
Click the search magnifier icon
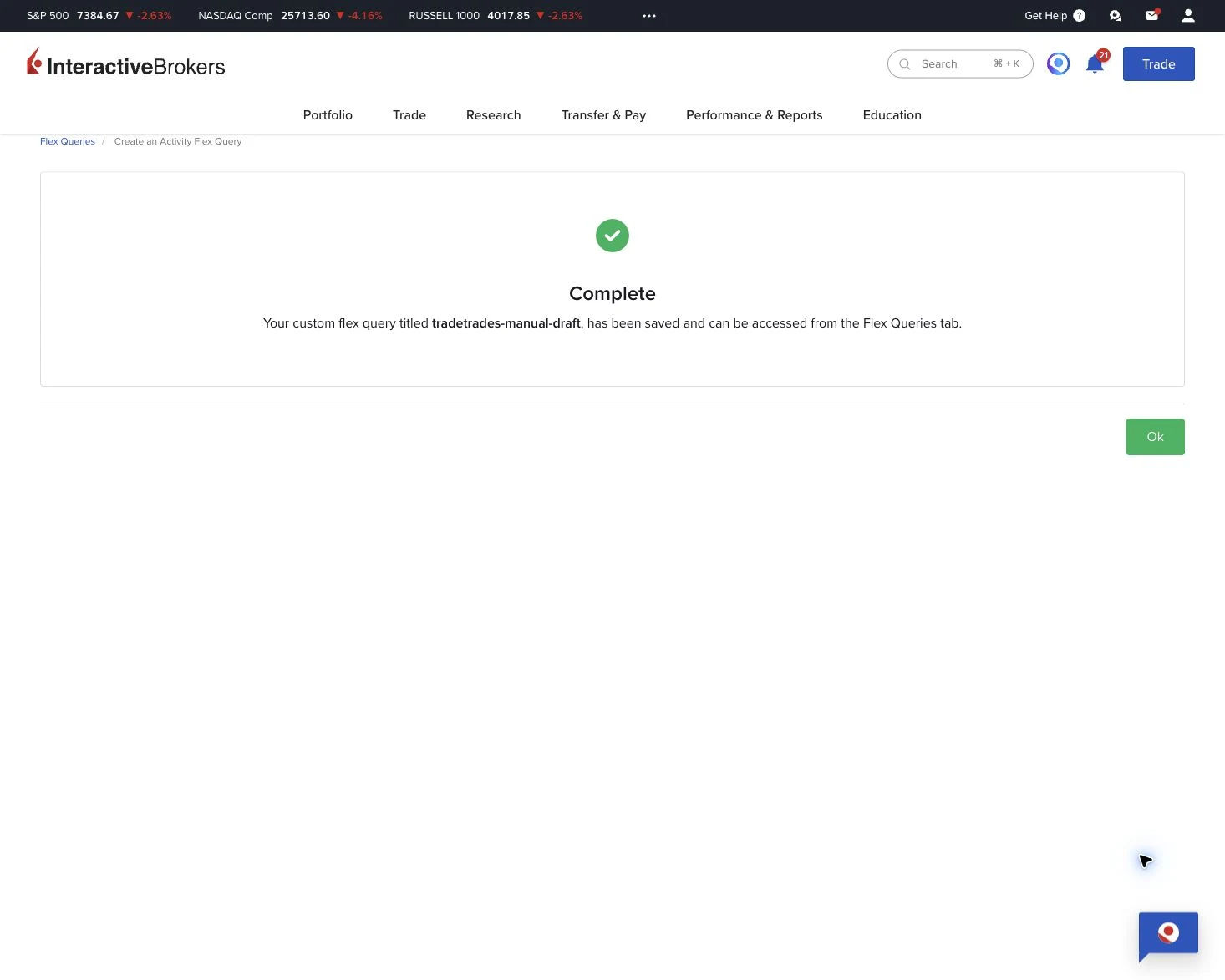[x=905, y=64]
